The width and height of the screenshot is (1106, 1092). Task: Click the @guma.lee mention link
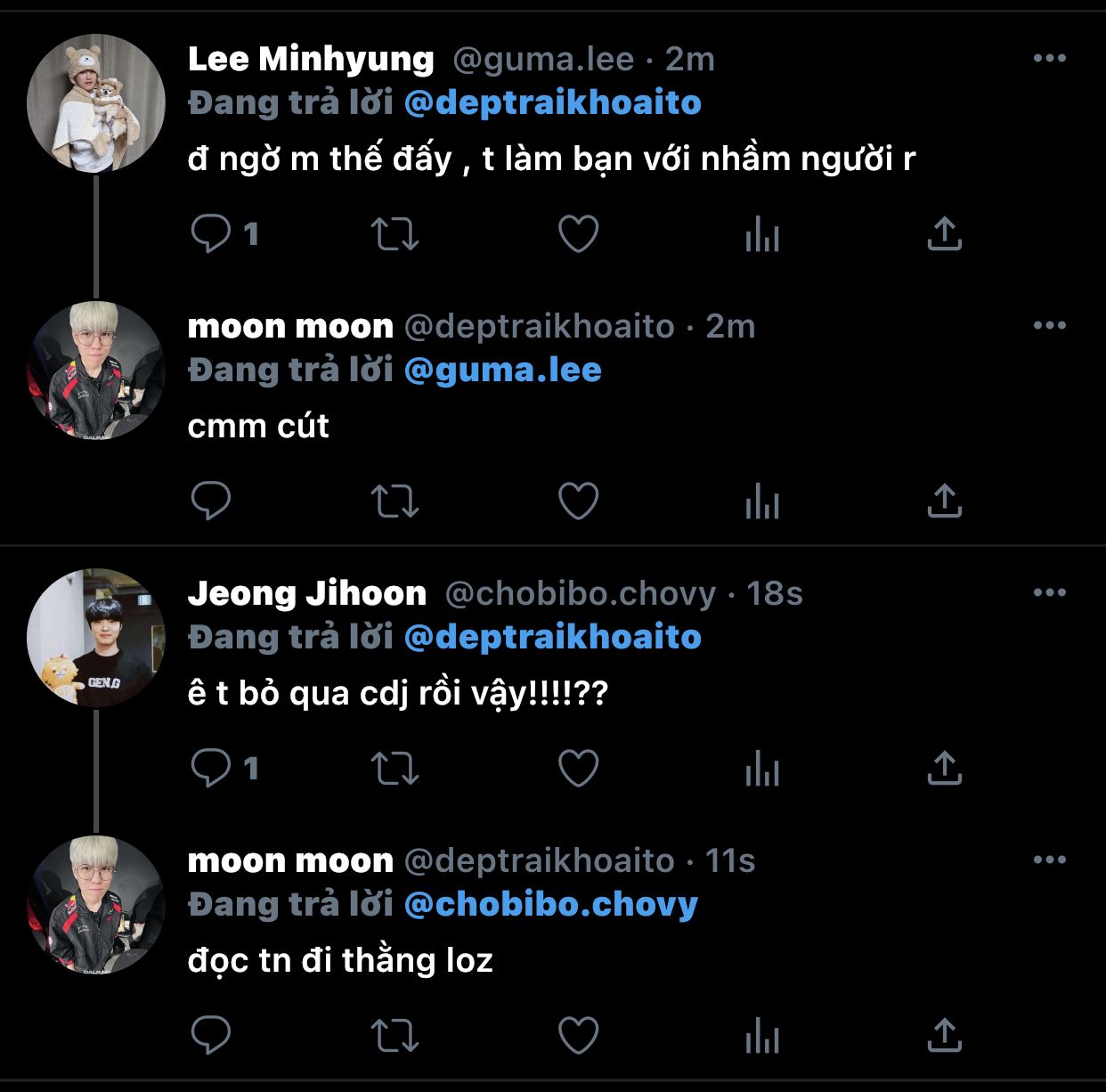502,371
